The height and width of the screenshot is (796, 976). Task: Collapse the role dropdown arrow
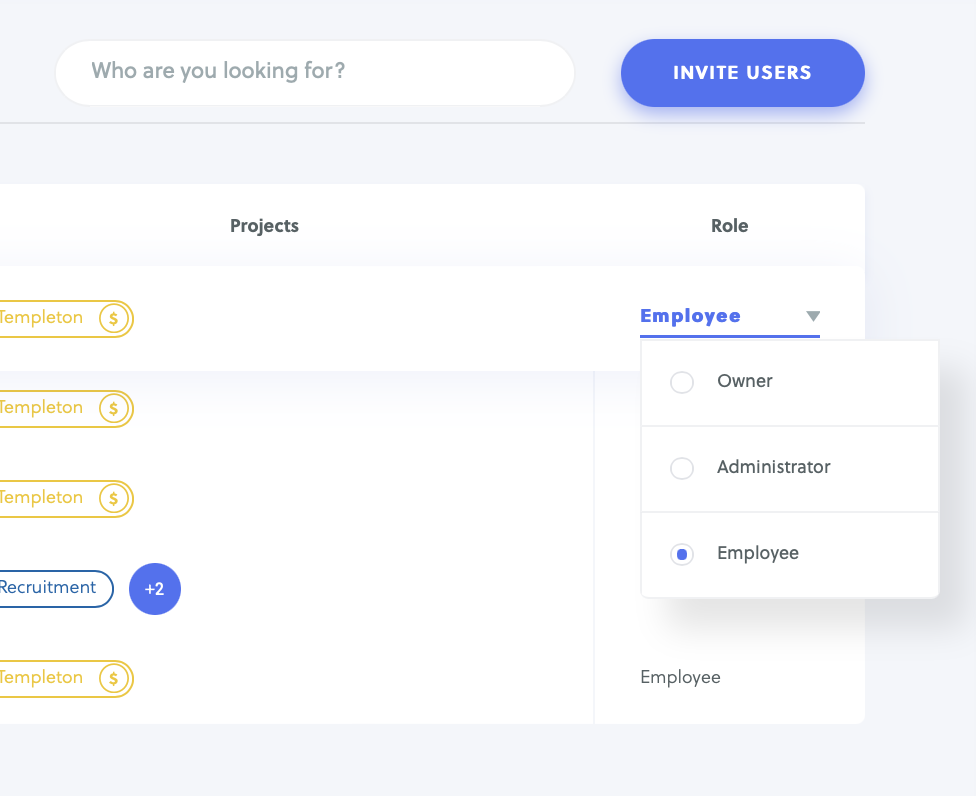[x=813, y=316]
